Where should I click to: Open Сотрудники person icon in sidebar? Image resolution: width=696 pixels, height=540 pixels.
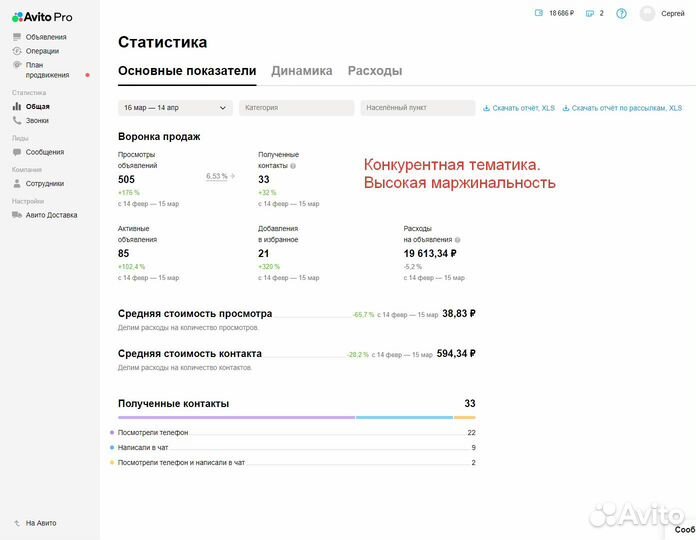click(x=17, y=183)
